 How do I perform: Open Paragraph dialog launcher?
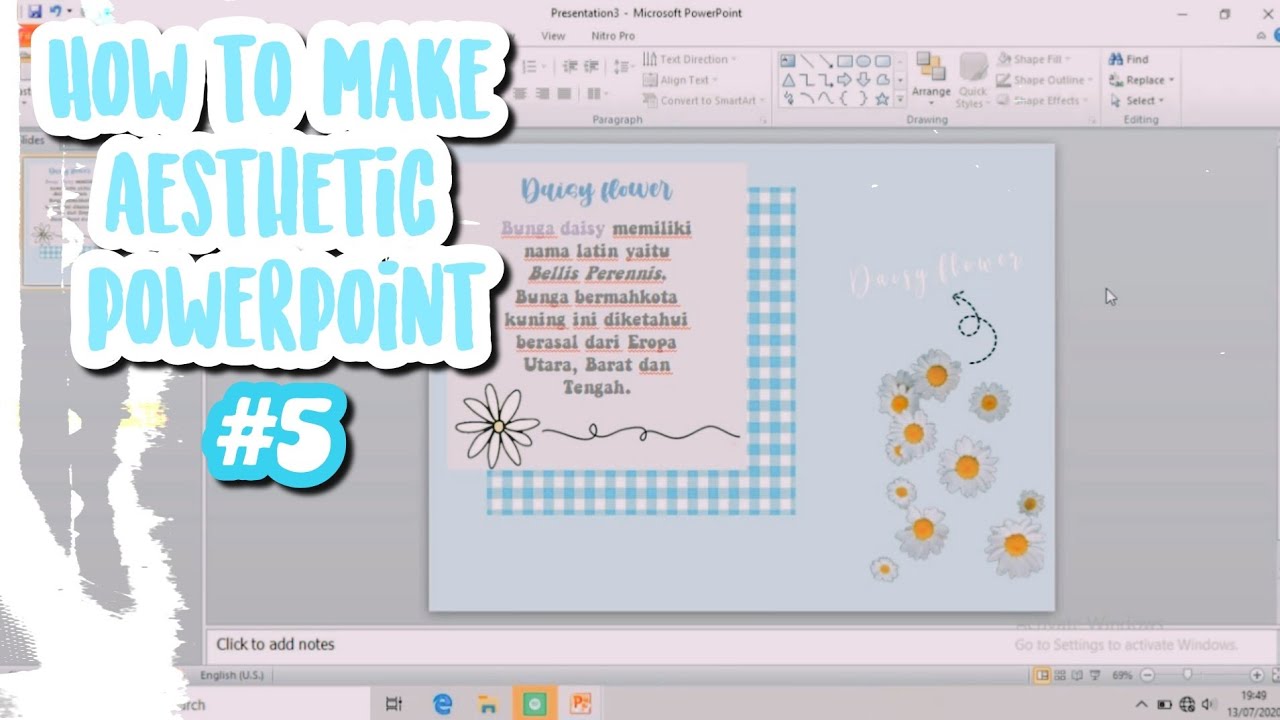point(764,120)
